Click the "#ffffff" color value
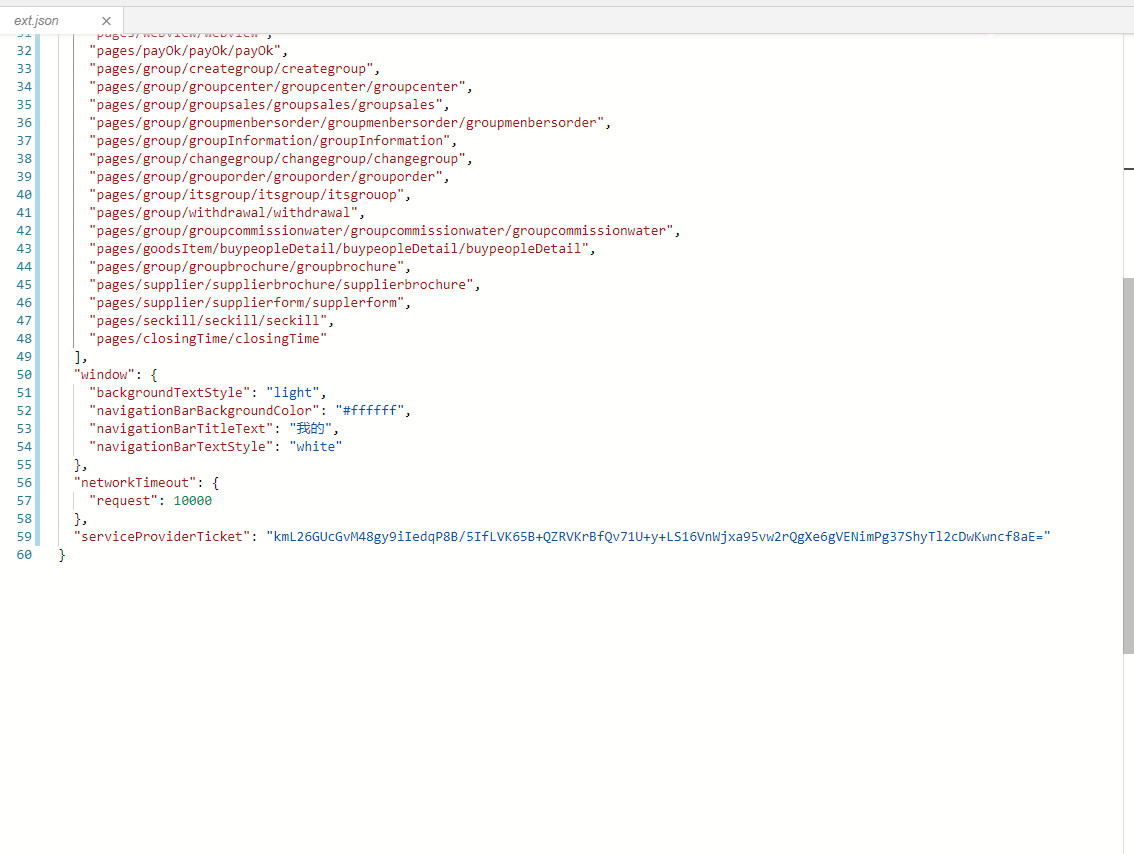 [370, 411]
